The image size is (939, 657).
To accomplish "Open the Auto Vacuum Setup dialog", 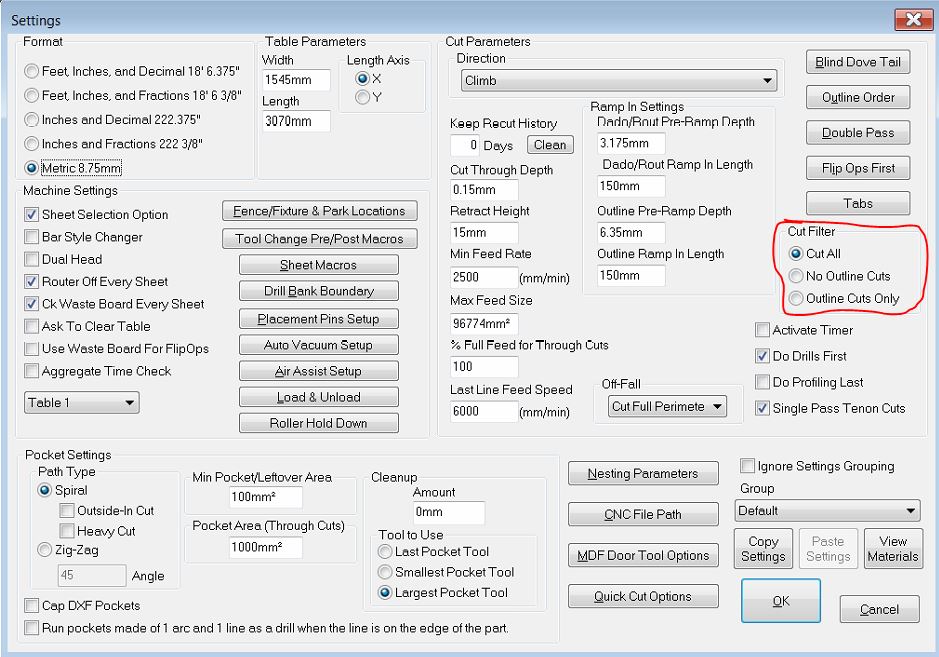I will click(x=318, y=345).
